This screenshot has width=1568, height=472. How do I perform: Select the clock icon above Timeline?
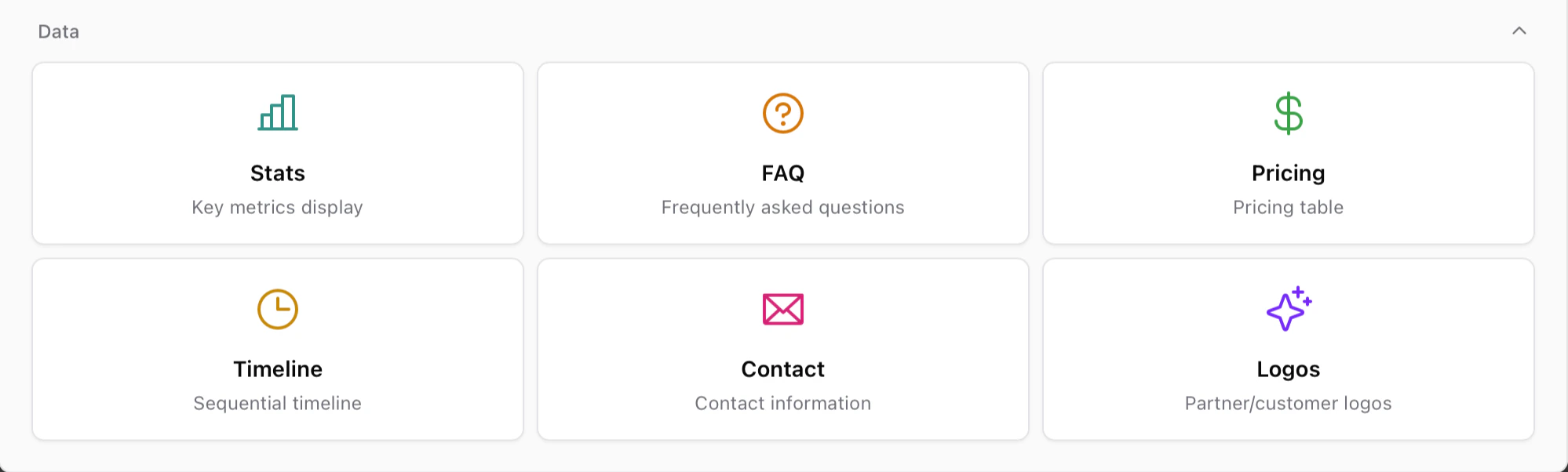pos(278,308)
